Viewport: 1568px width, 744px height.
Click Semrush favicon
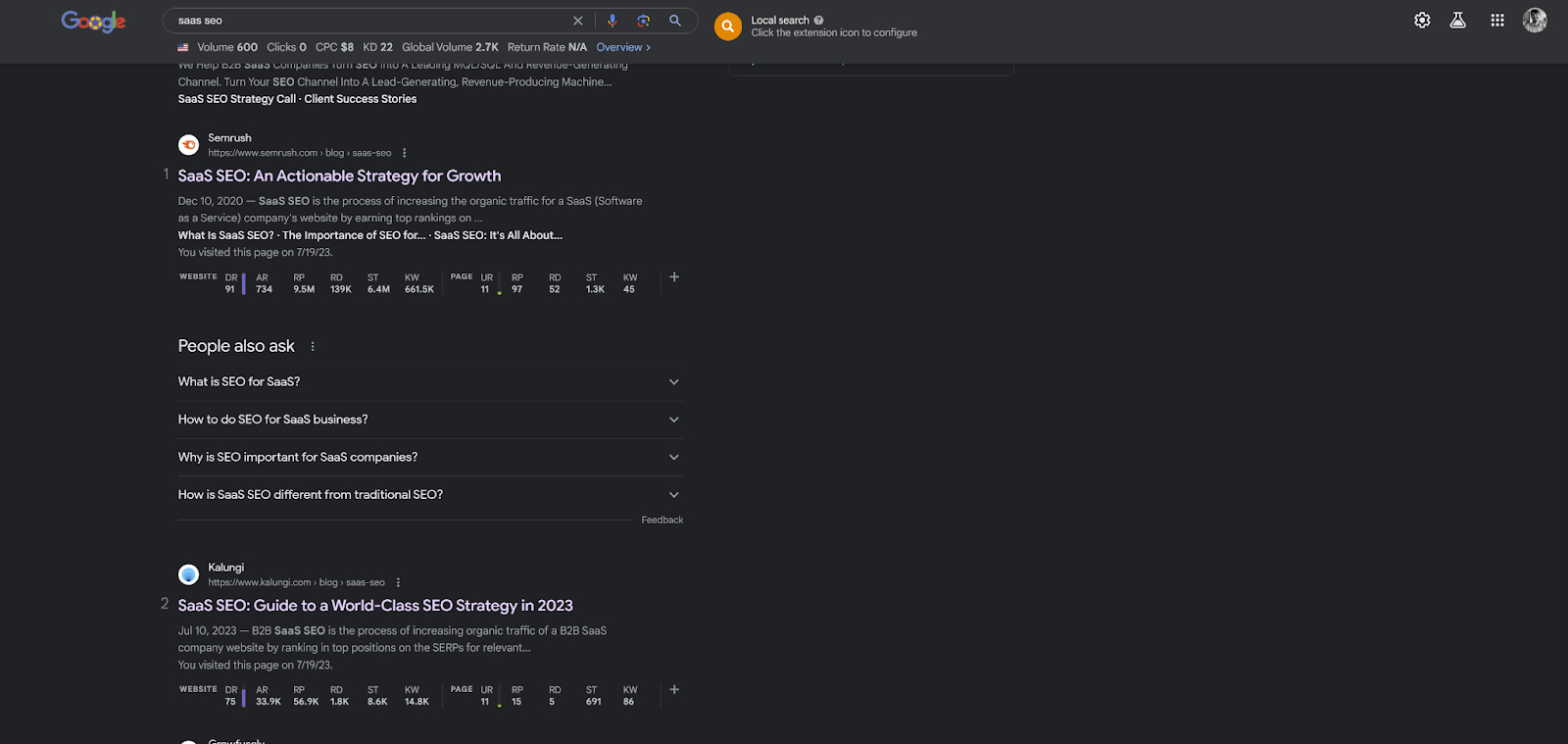[x=189, y=145]
